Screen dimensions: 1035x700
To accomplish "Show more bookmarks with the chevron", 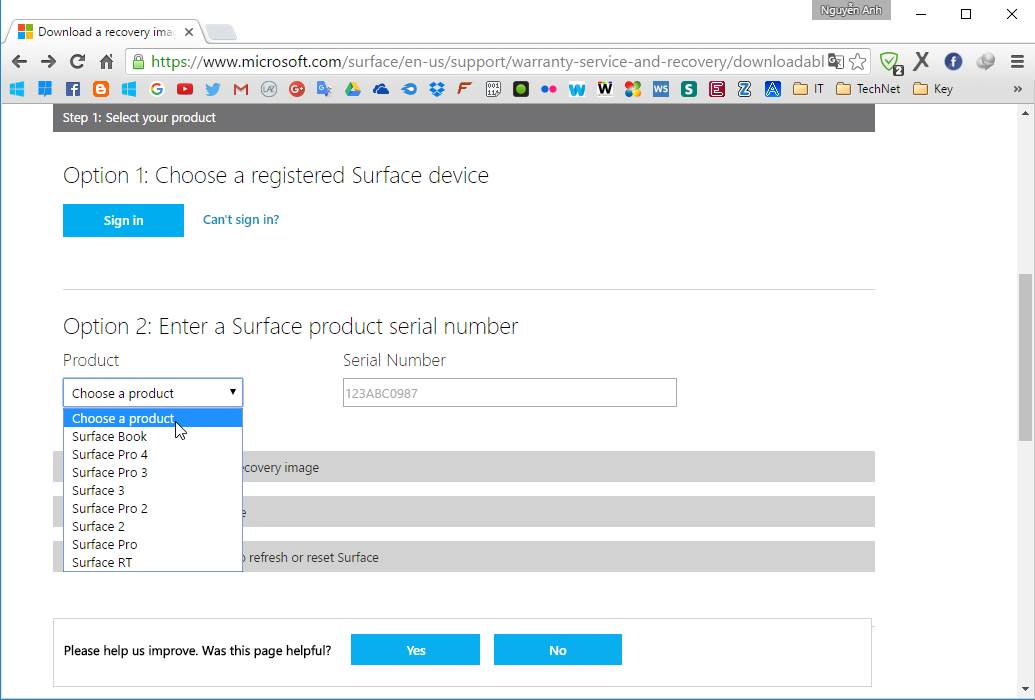I will 1017,89.
